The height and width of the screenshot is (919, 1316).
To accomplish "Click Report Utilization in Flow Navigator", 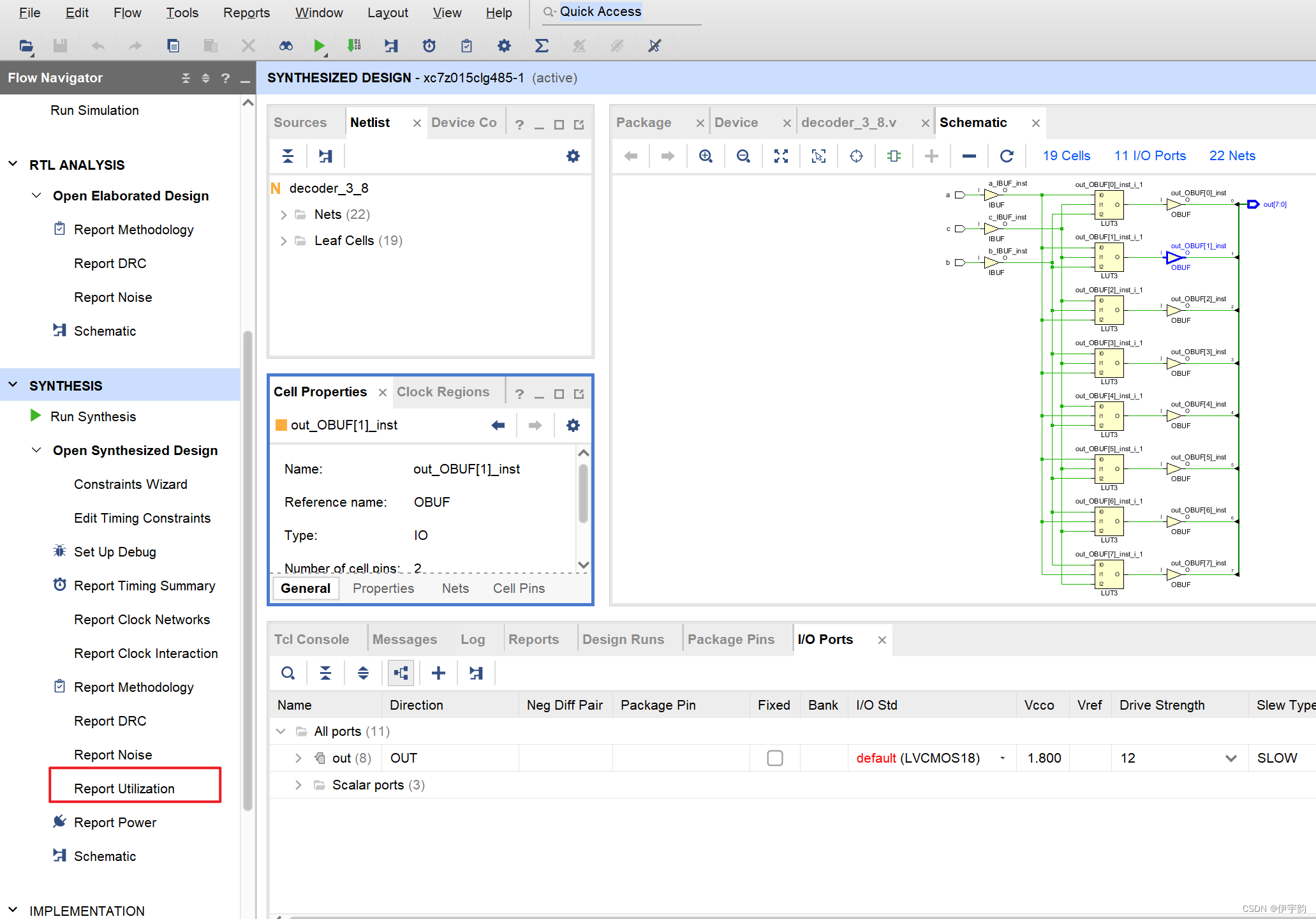I will point(124,789).
